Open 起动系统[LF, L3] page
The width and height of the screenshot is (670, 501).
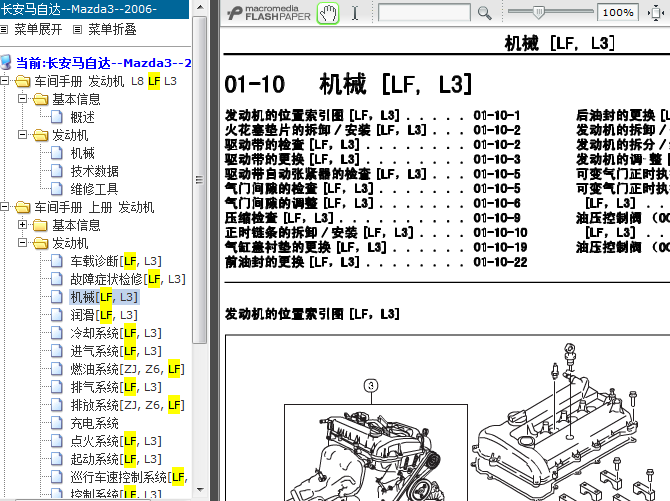point(116,459)
